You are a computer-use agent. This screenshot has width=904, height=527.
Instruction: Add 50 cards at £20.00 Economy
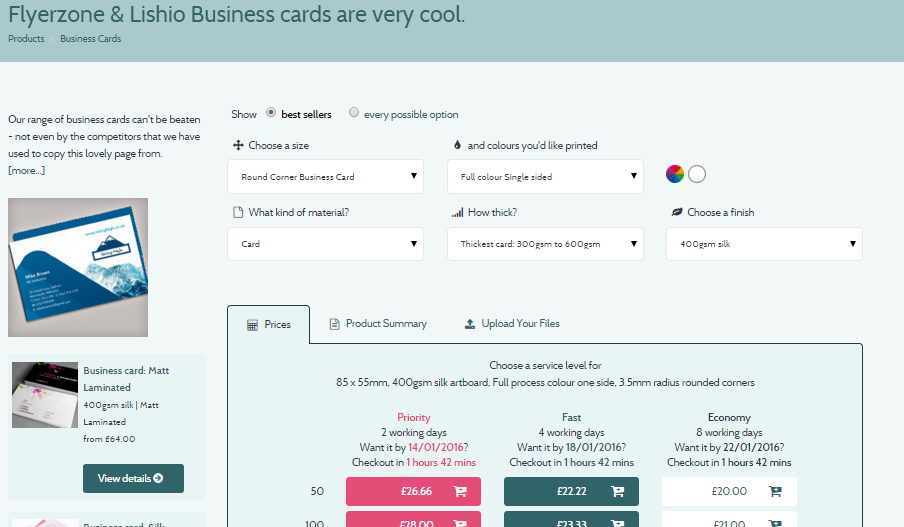click(729, 491)
